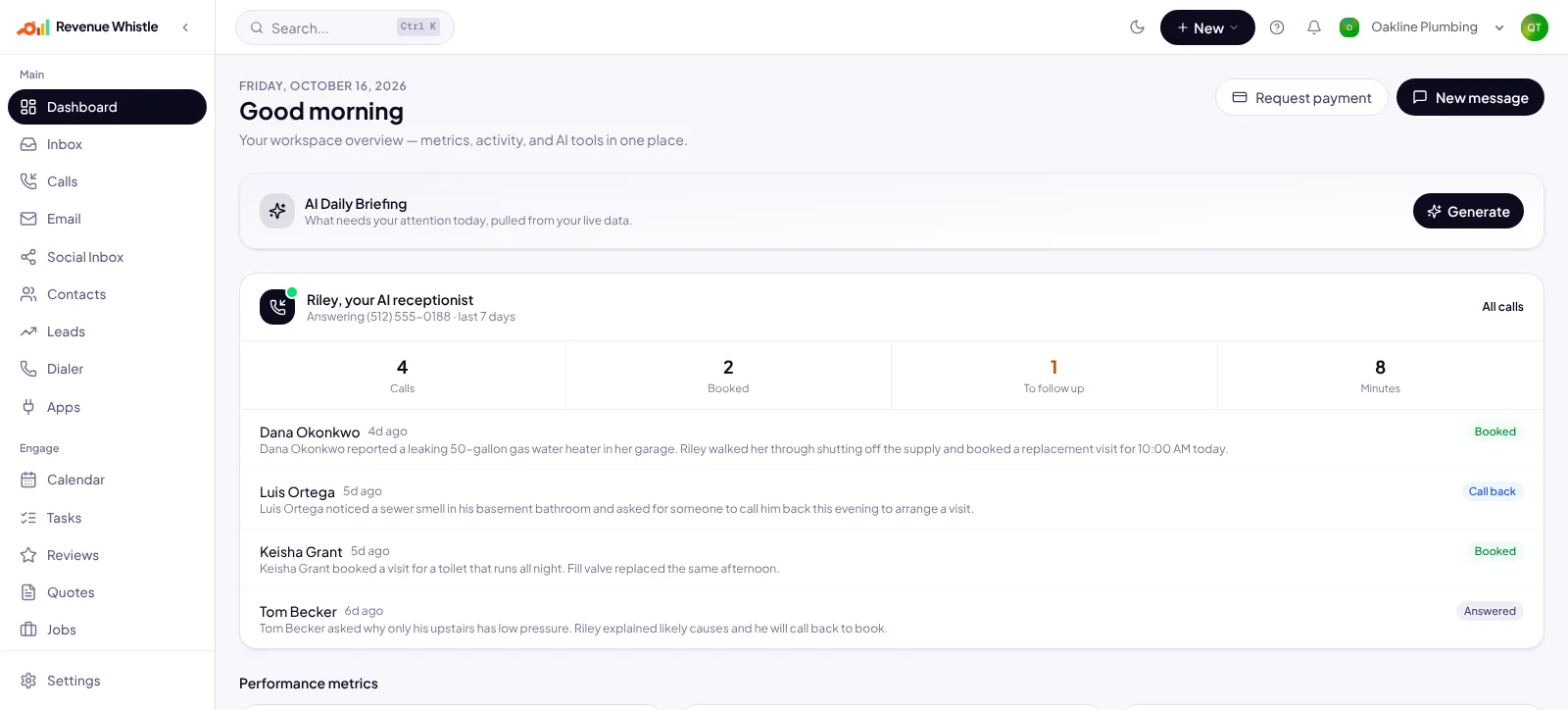1568x710 pixels.
Task: Open the All calls link
Action: coord(1502,307)
